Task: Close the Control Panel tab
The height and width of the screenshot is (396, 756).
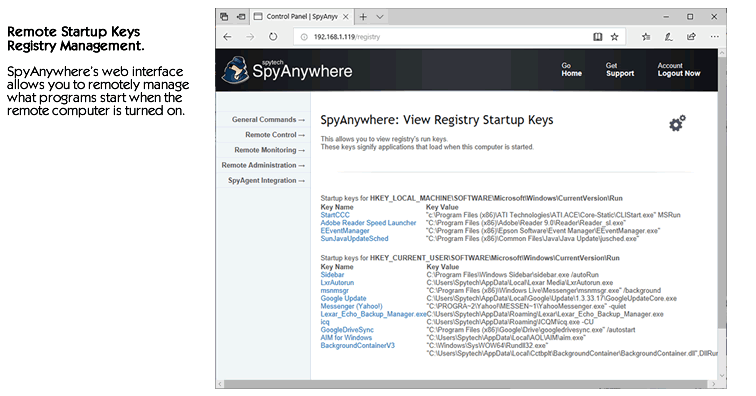Action: 346,17
